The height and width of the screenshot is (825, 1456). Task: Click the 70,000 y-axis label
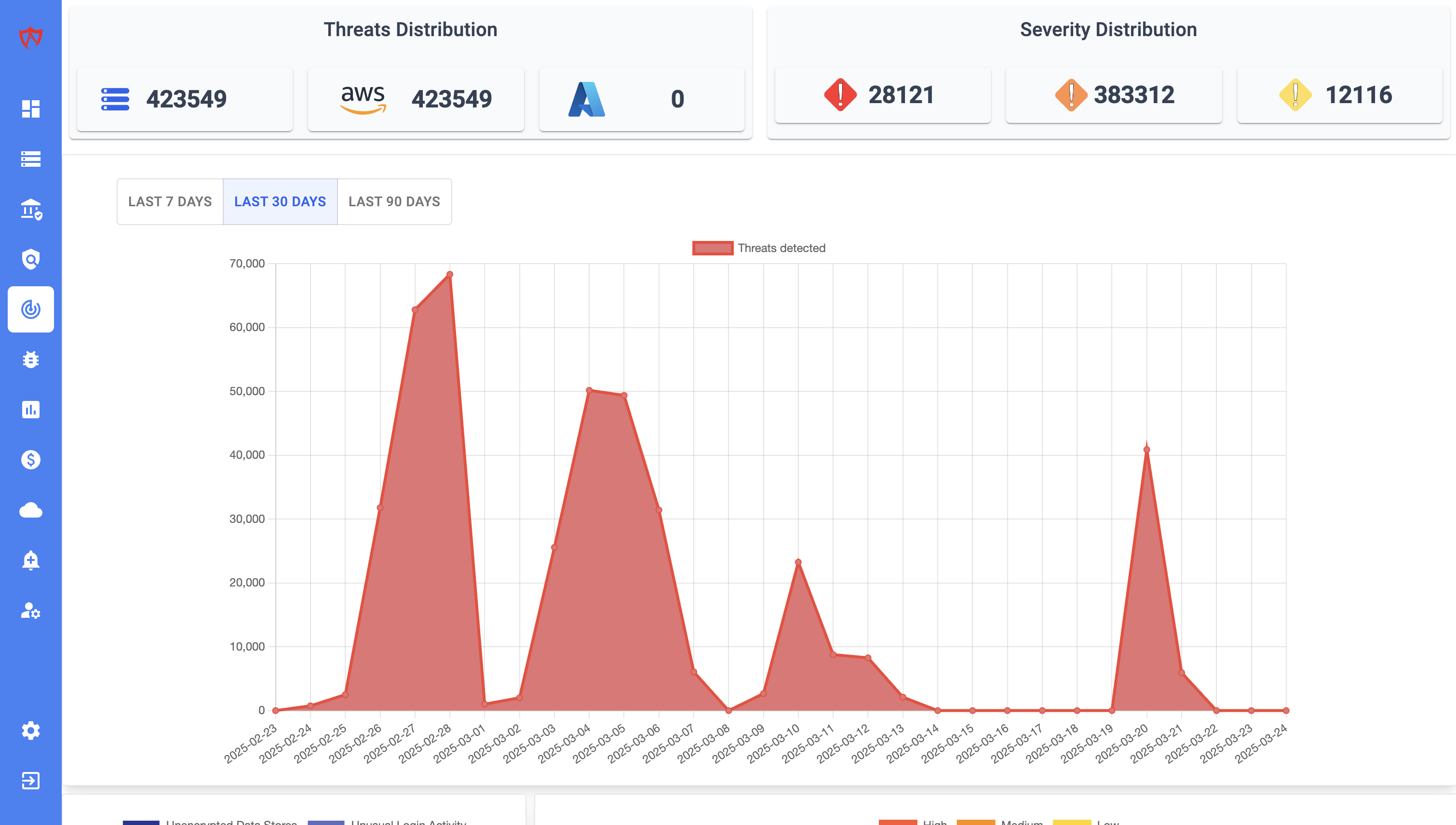coord(246,264)
